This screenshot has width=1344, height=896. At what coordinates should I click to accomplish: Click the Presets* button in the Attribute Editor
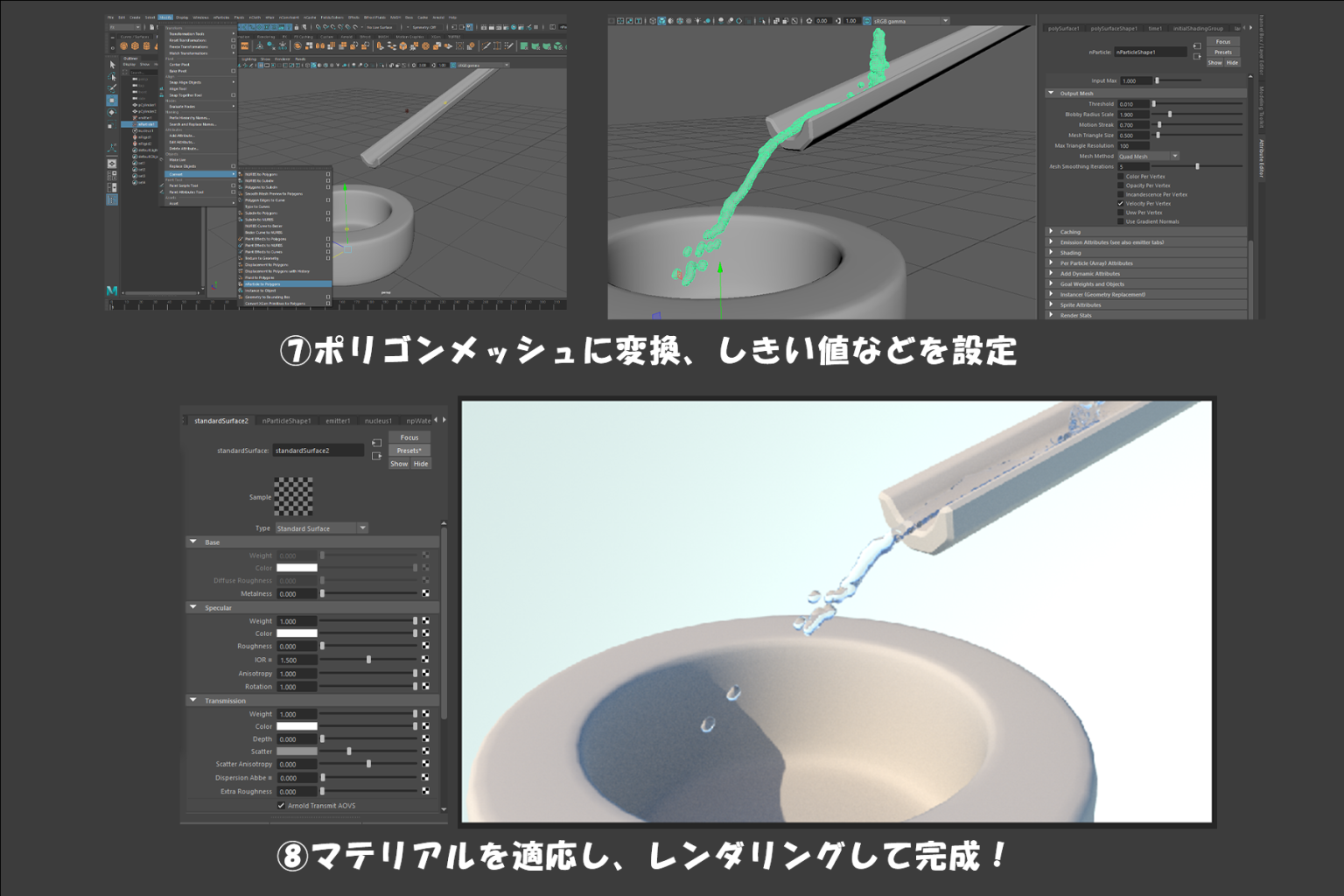409,450
